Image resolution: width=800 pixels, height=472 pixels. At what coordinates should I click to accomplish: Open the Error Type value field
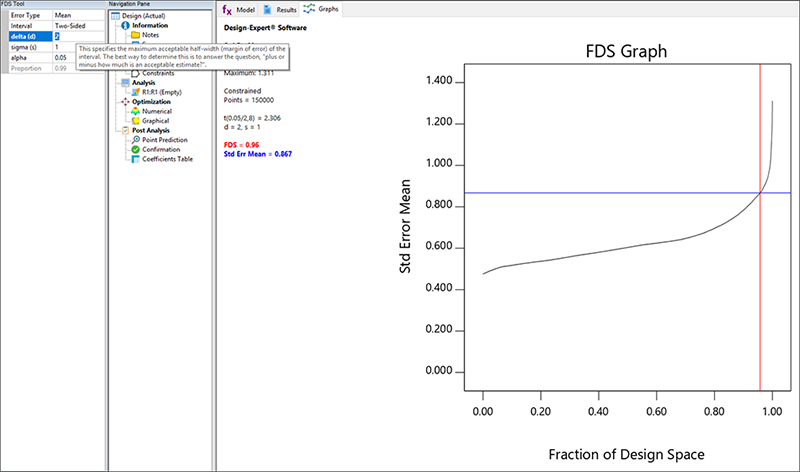(78, 15)
